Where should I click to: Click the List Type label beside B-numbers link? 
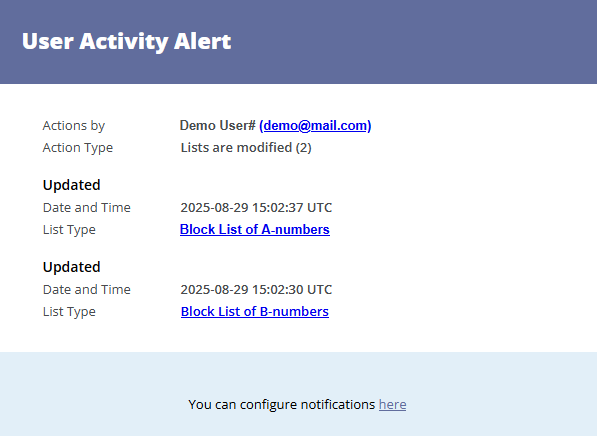coord(69,311)
